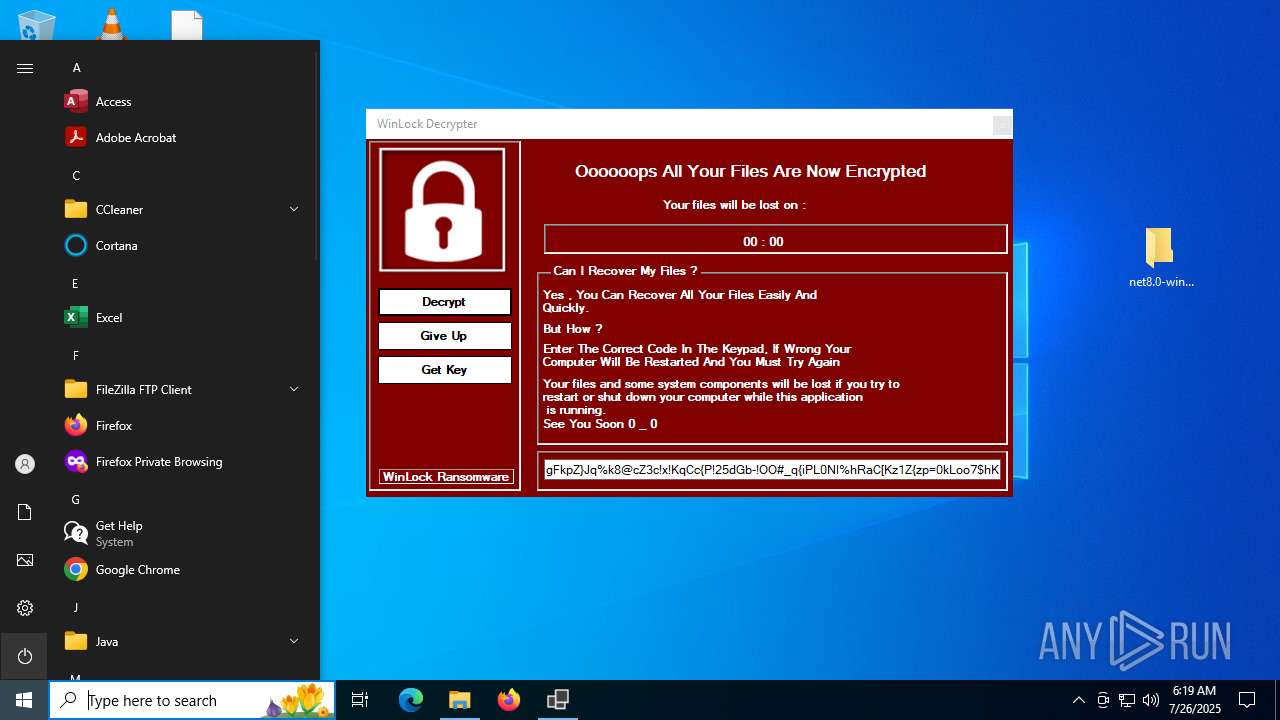Open the Java folder in Start menu
This screenshot has width=1280, height=720.
click(x=106, y=642)
